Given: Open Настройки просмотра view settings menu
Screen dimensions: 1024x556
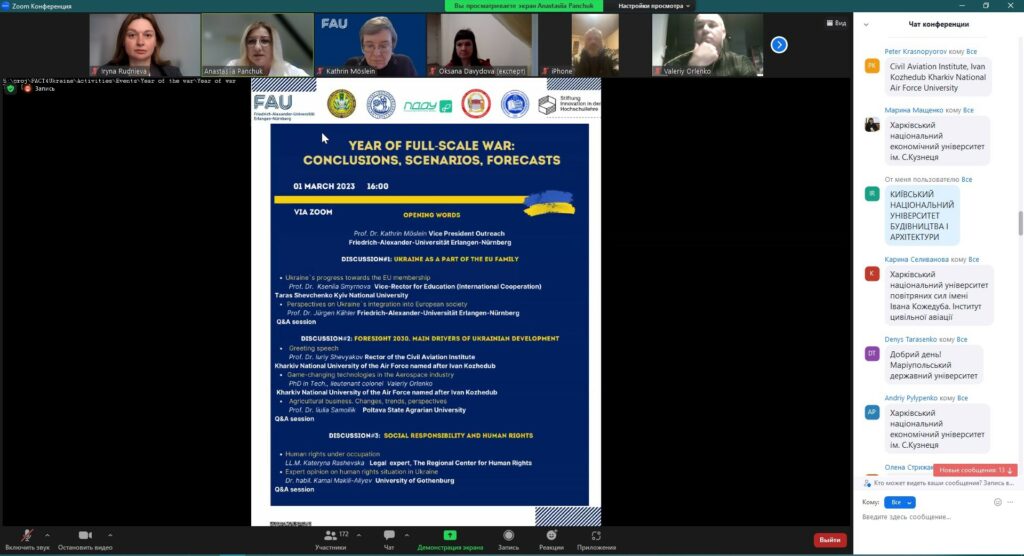Looking at the screenshot, I should pos(654,6).
